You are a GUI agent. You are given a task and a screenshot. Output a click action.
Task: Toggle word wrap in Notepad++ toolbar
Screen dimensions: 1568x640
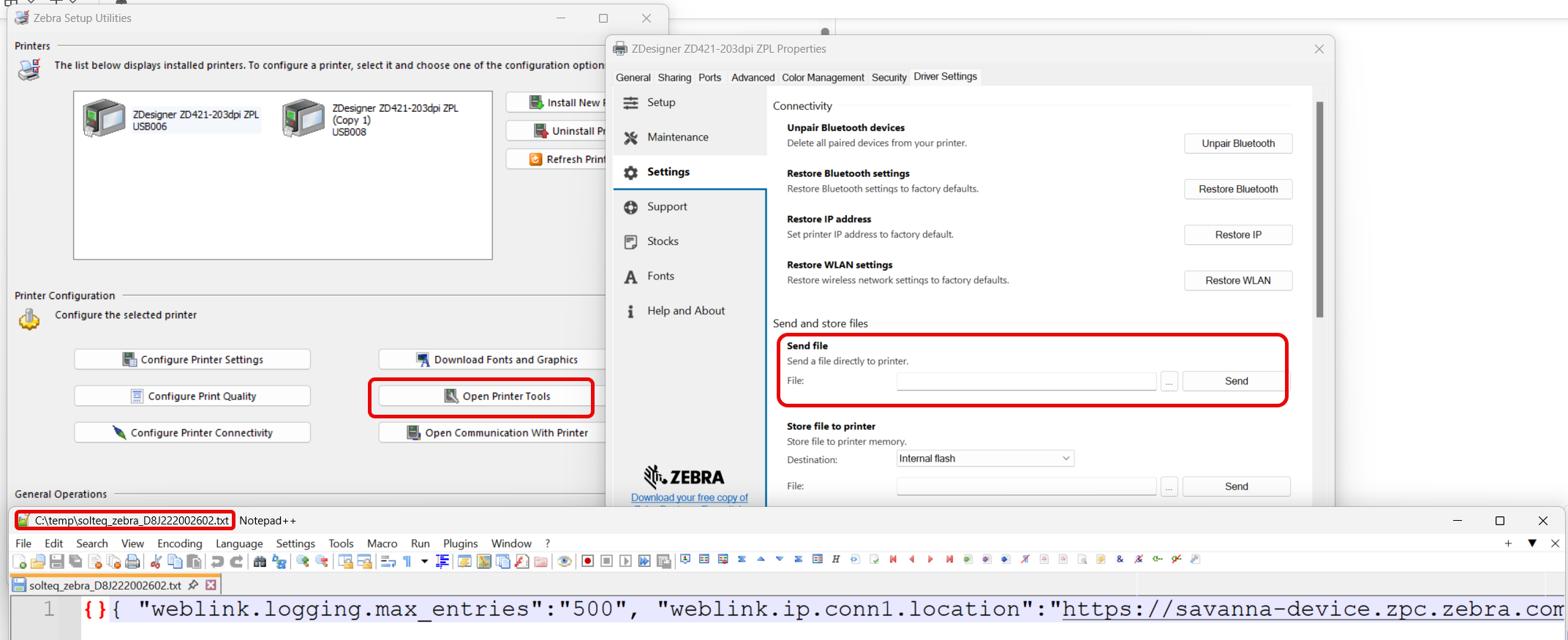coord(388,562)
